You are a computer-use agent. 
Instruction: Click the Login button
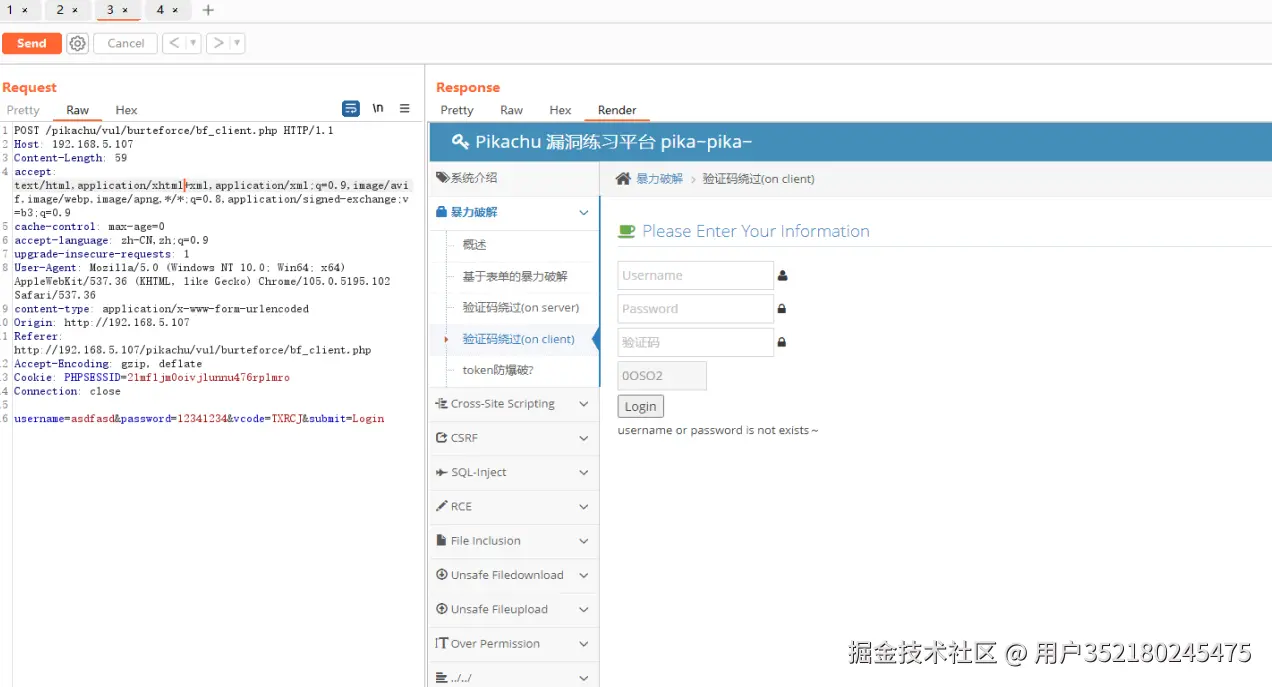pyautogui.click(x=640, y=406)
